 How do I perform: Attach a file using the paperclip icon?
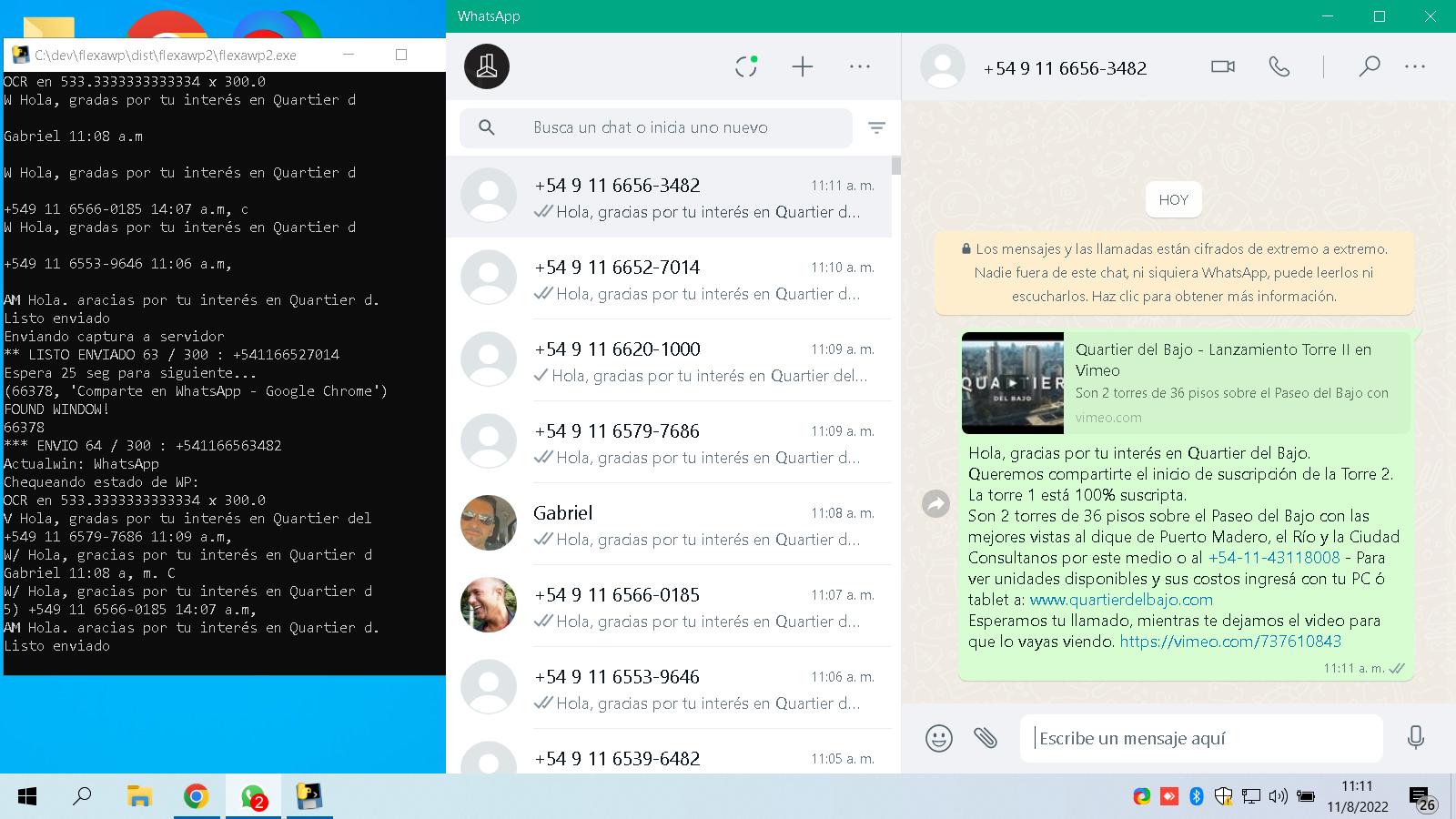[x=986, y=737]
